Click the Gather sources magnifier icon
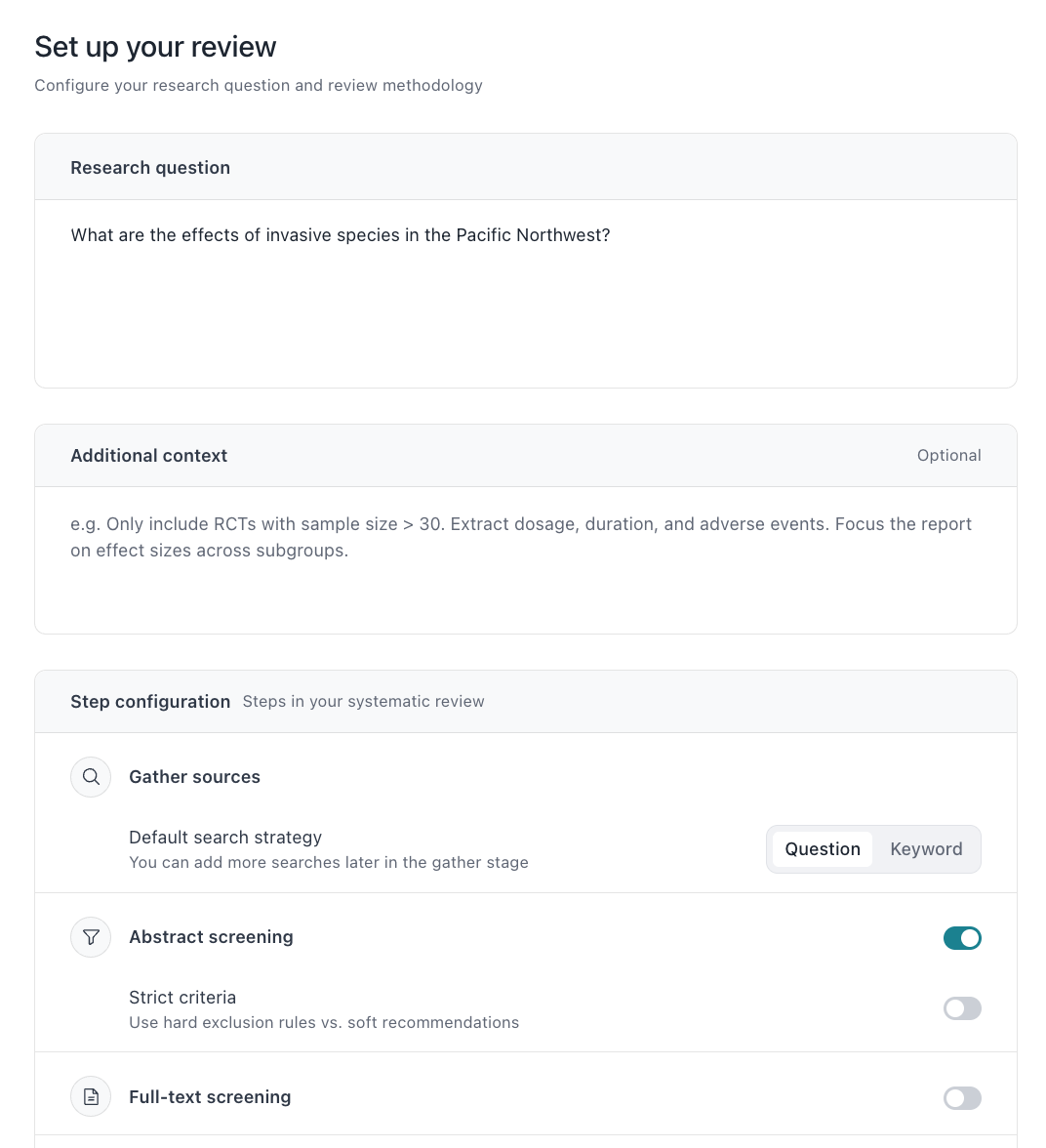 (x=91, y=777)
